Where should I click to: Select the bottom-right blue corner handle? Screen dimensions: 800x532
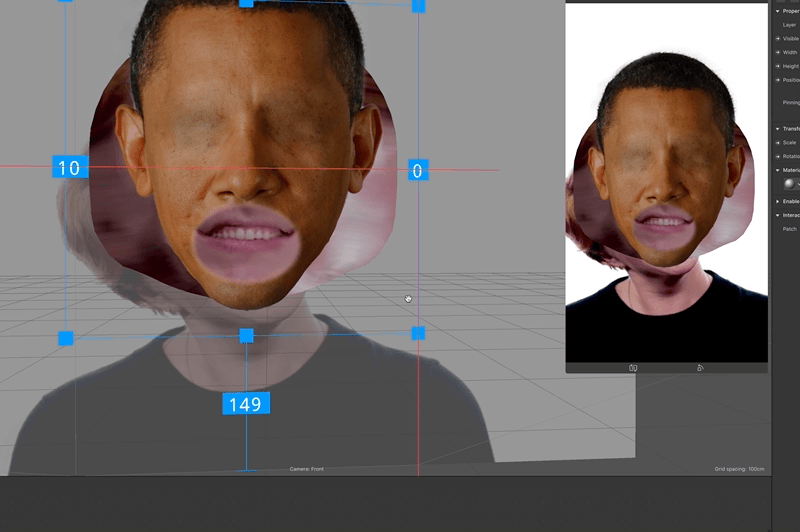pos(418,334)
